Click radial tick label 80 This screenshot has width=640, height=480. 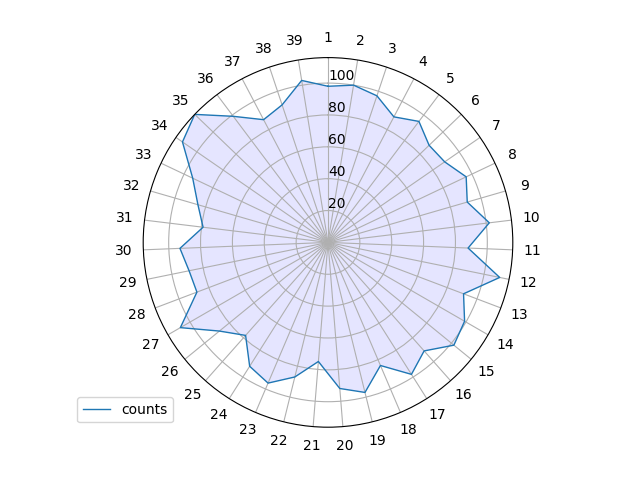[x=337, y=107]
